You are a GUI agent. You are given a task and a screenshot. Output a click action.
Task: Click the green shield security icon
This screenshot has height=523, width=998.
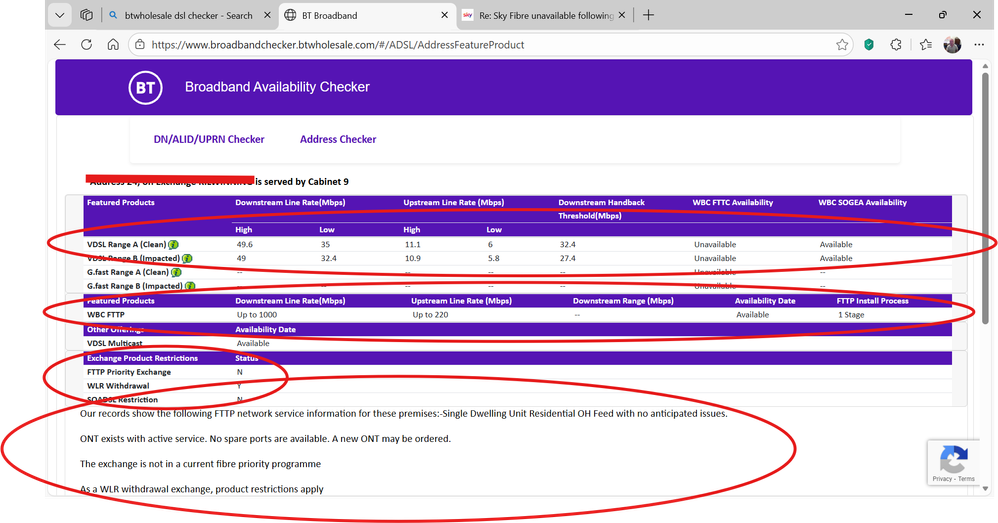pos(869,45)
